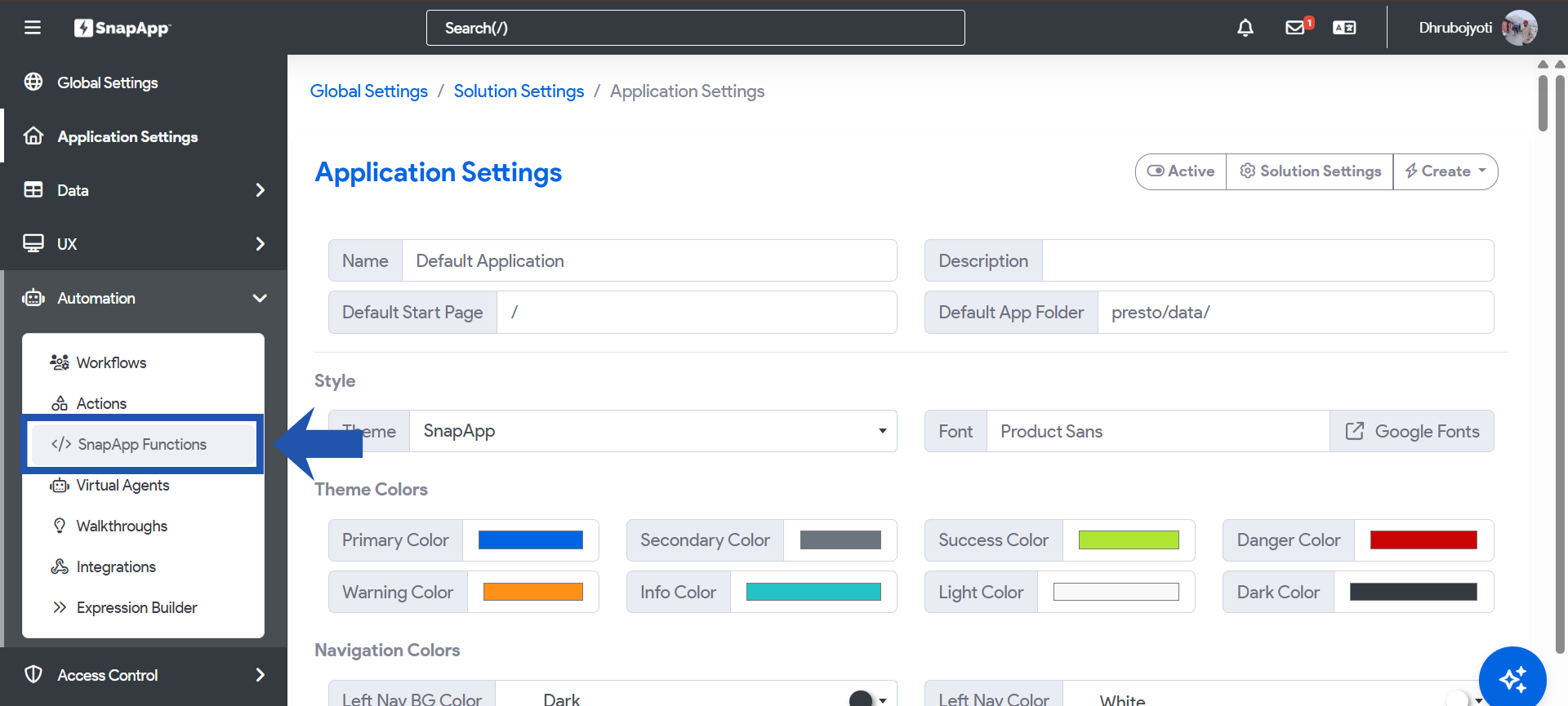Click the UX monitor icon
The width and height of the screenshot is (1568, 706).
click(x=33, y=243)
